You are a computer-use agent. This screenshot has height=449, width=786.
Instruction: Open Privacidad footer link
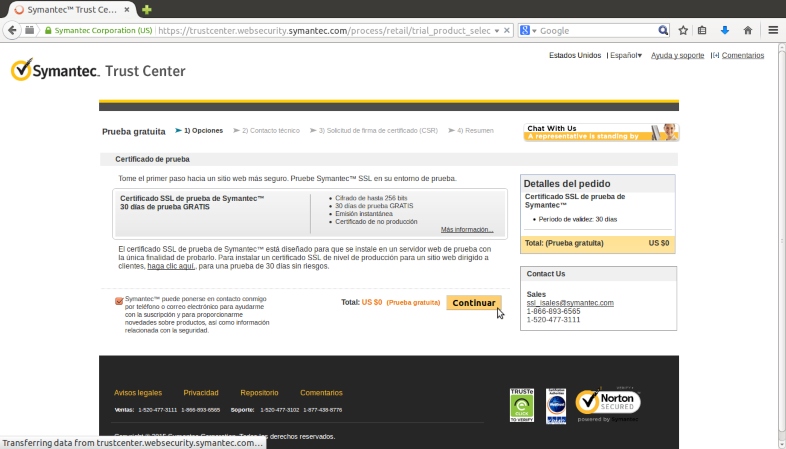pos(201,393)
